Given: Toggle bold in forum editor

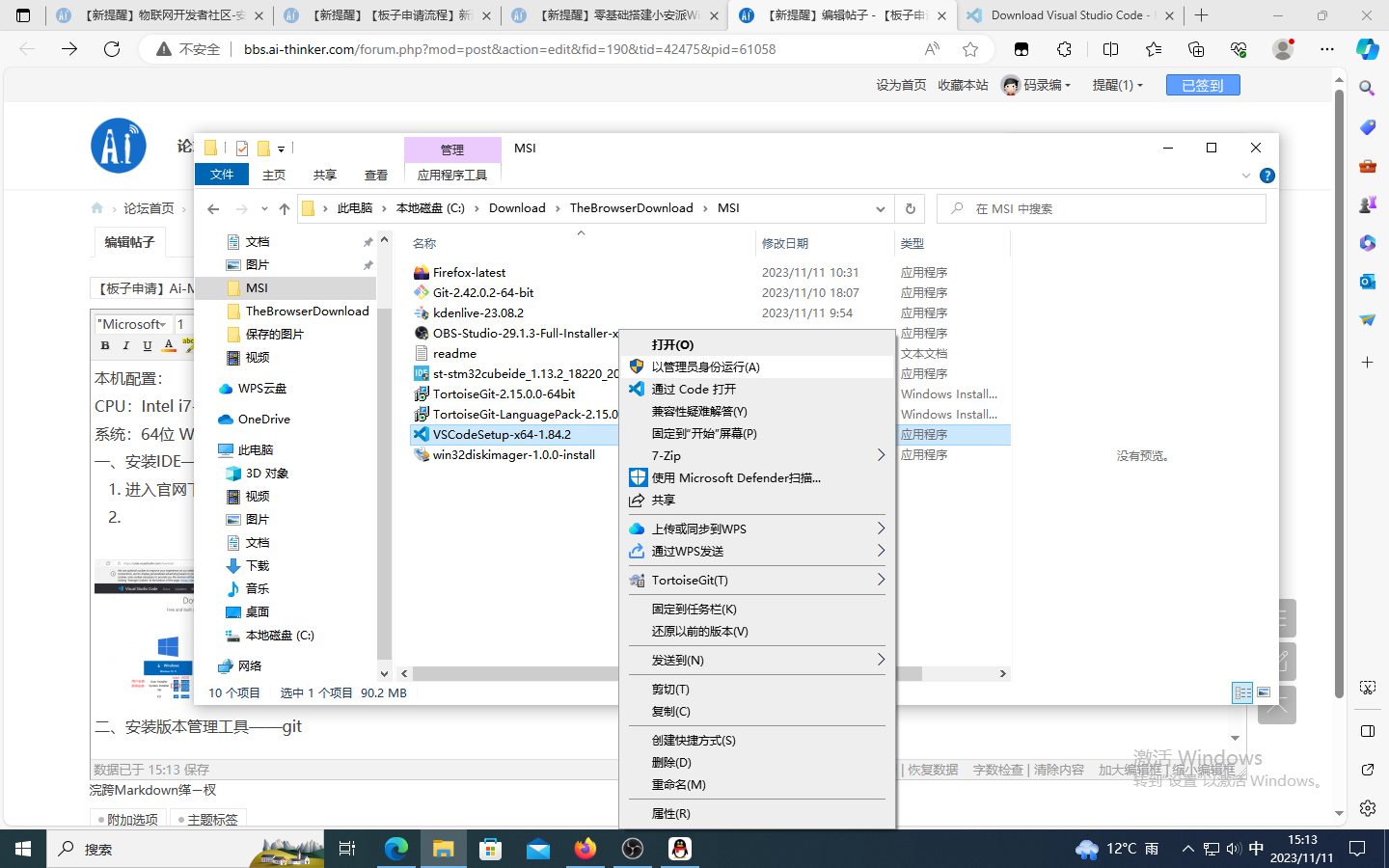Looking at the screenshot, I should tap(105, 345).
